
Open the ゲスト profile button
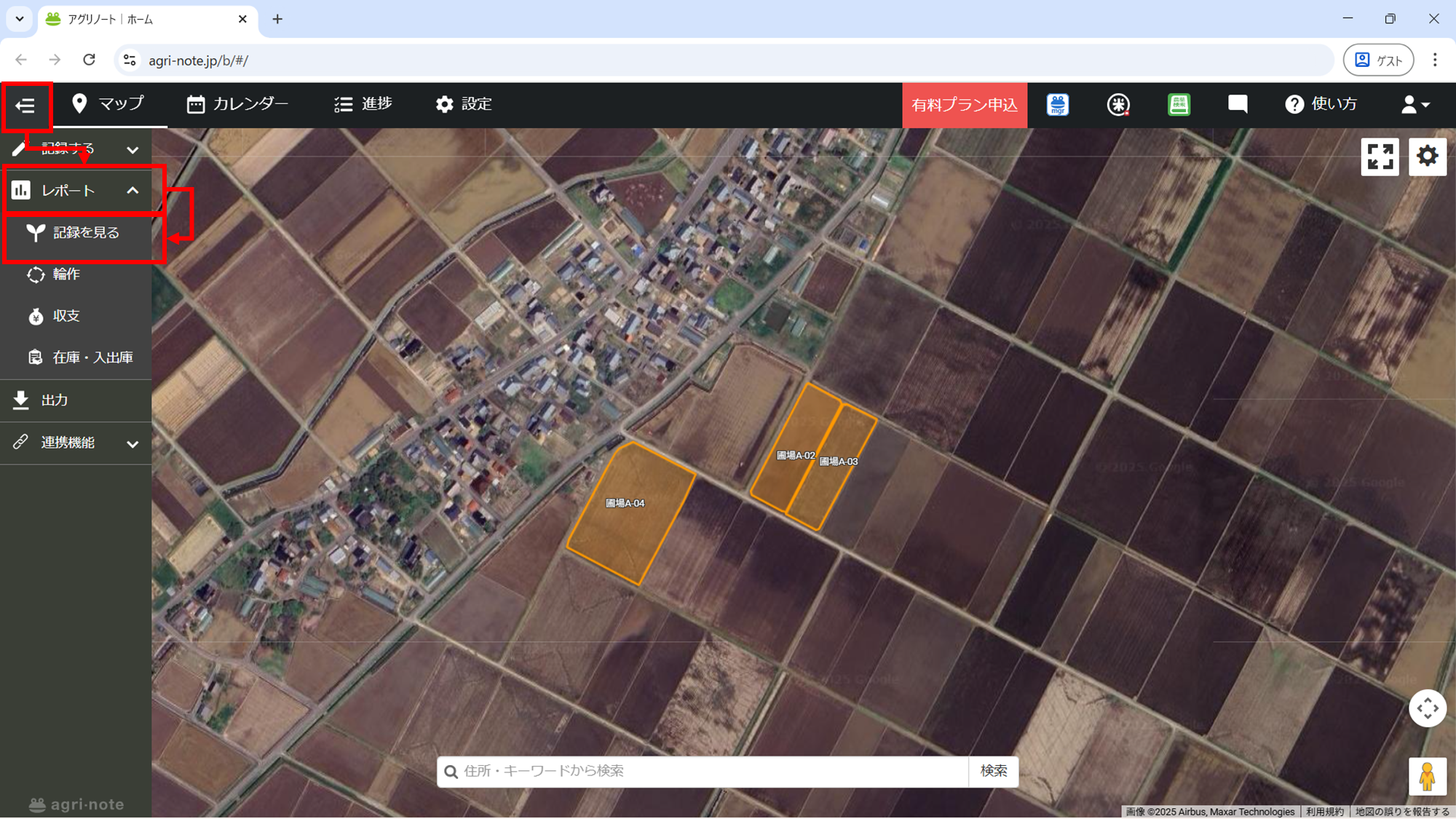click(1378, 60)
